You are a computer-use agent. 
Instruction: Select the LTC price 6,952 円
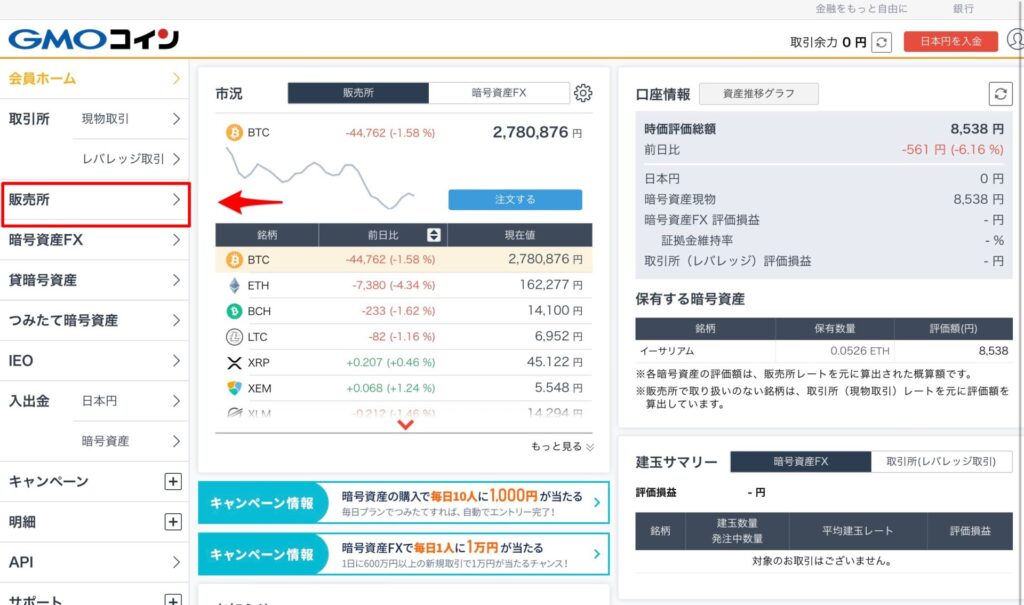[558, 336]
